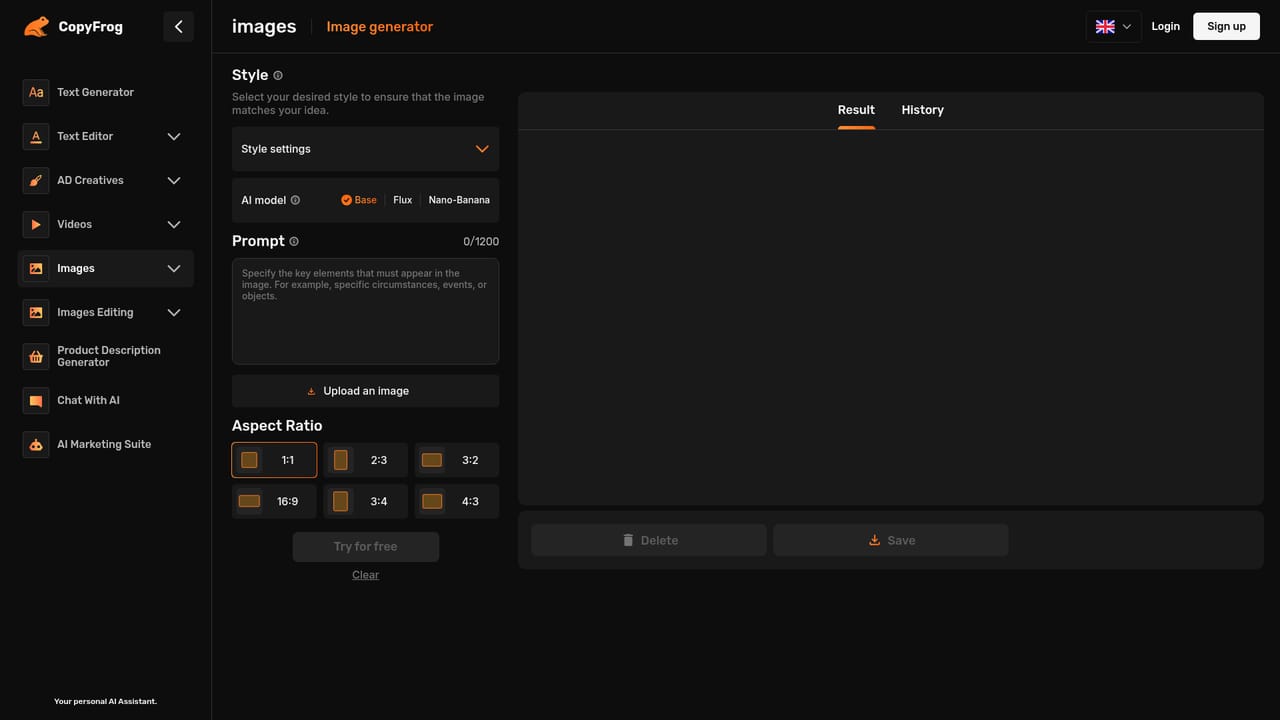This screenshot has width=1280, height=720.
Task: Select the Base AI model
Action: pyautogui.click(x=359, y=200)
